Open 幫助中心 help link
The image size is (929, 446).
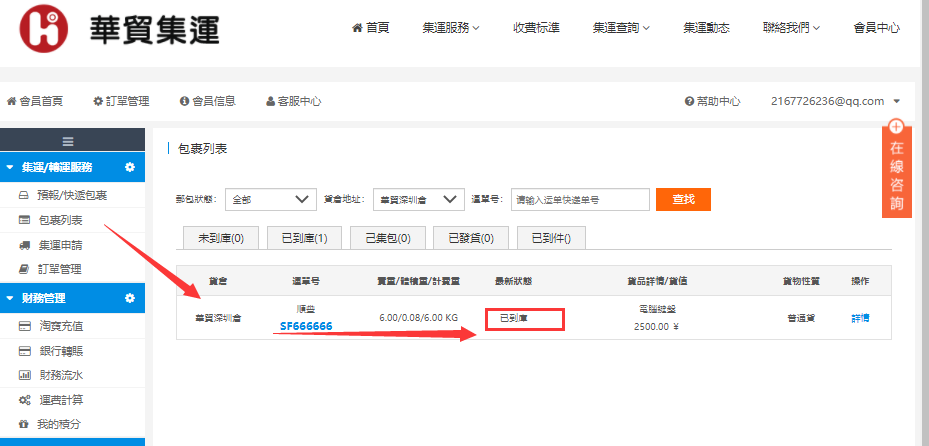[x=712, y=101]
